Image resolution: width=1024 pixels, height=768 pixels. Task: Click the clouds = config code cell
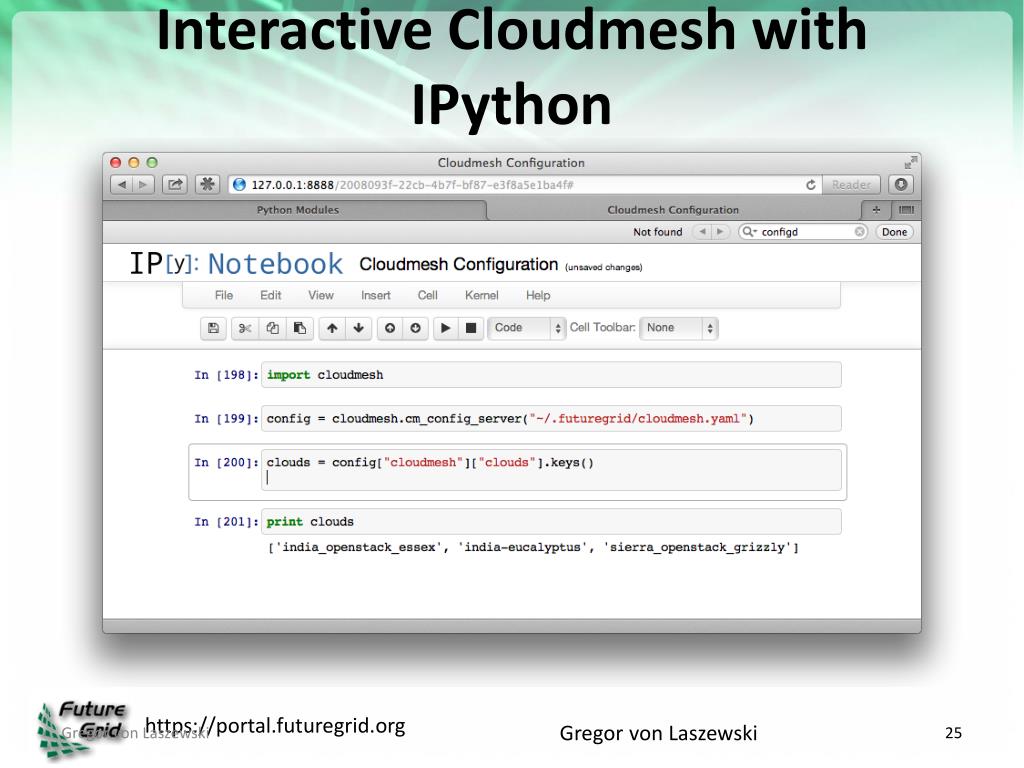pos(551,470)
